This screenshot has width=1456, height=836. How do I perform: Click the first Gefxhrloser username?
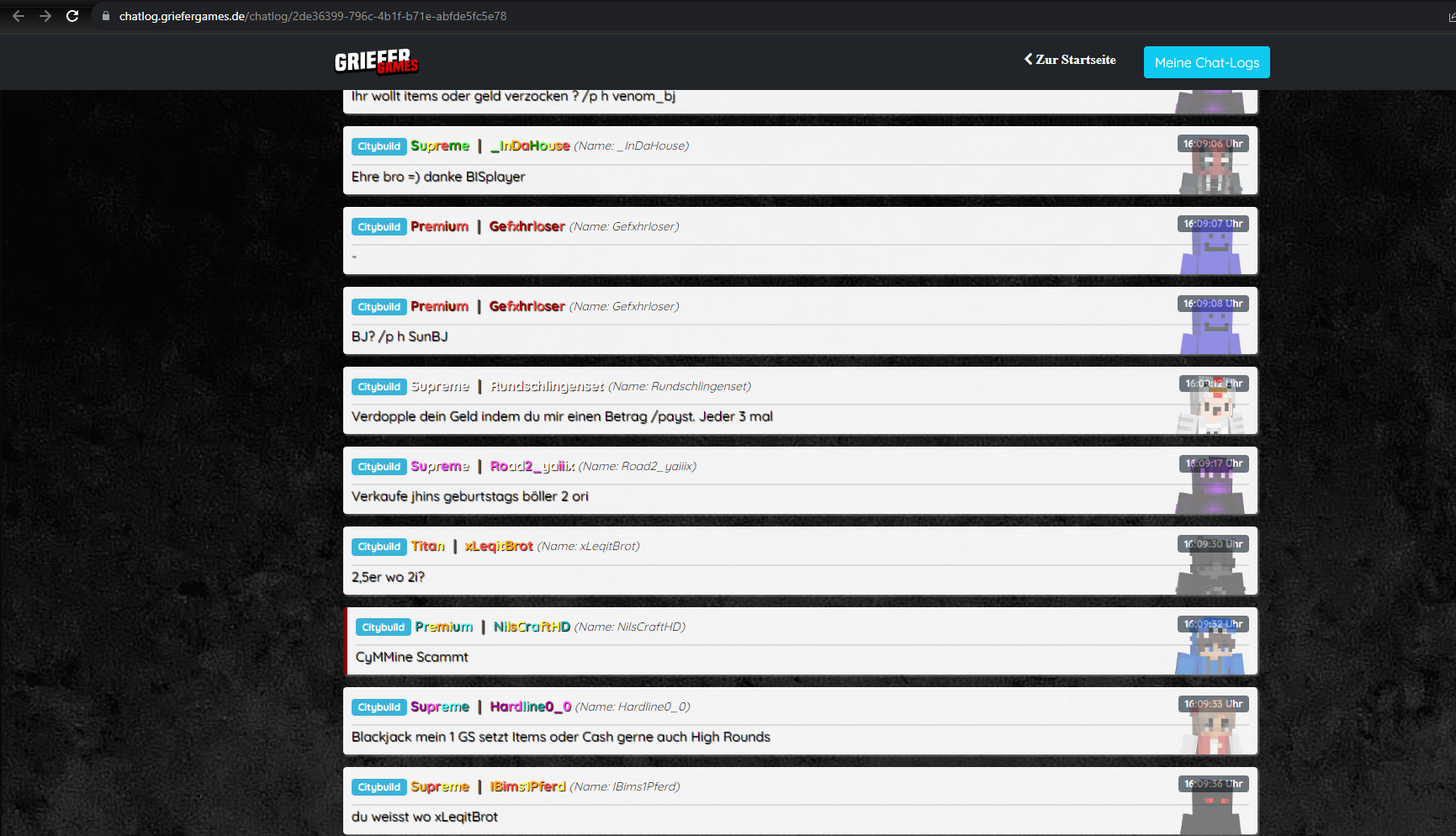pos(527,226)
